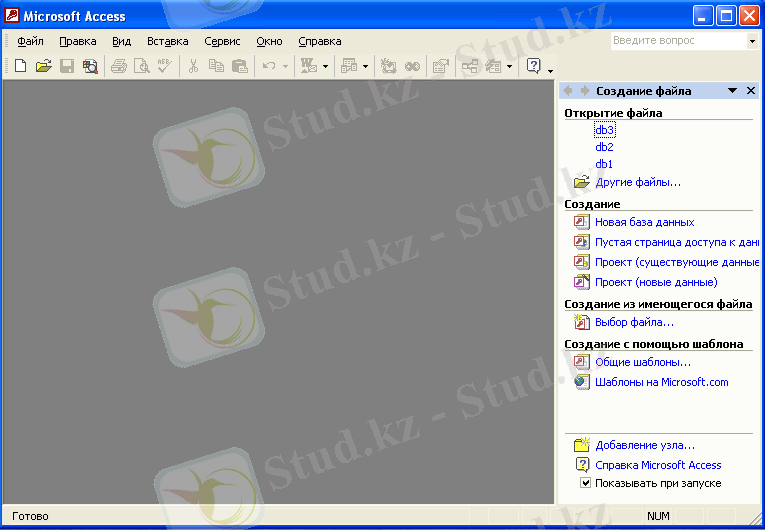Screen dimensions: 765x530
Task: Click the New database toolbar icon
Action: tap(20, 66)
